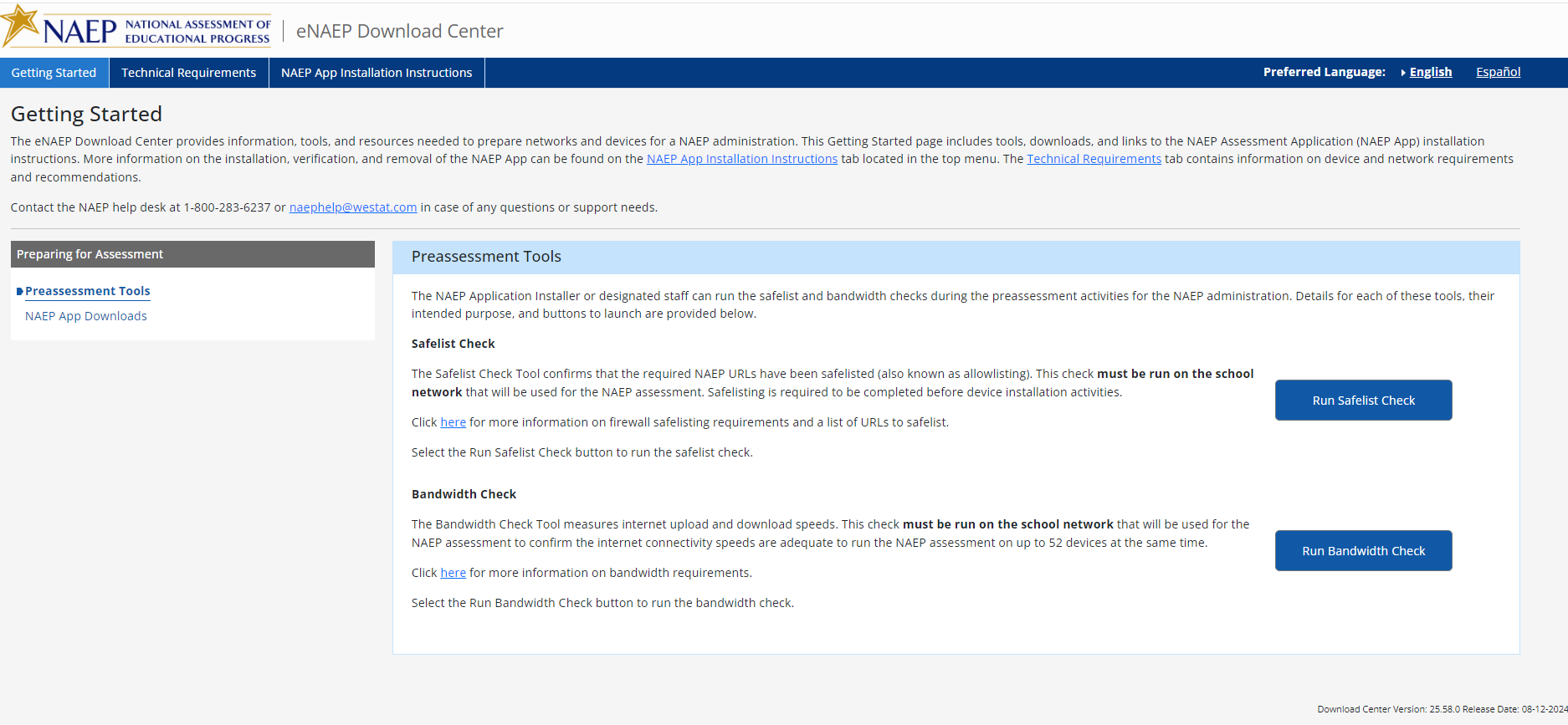Select English as preferred language
This screenshot has width=1568, height=725.
click(x=1430, y=72)
